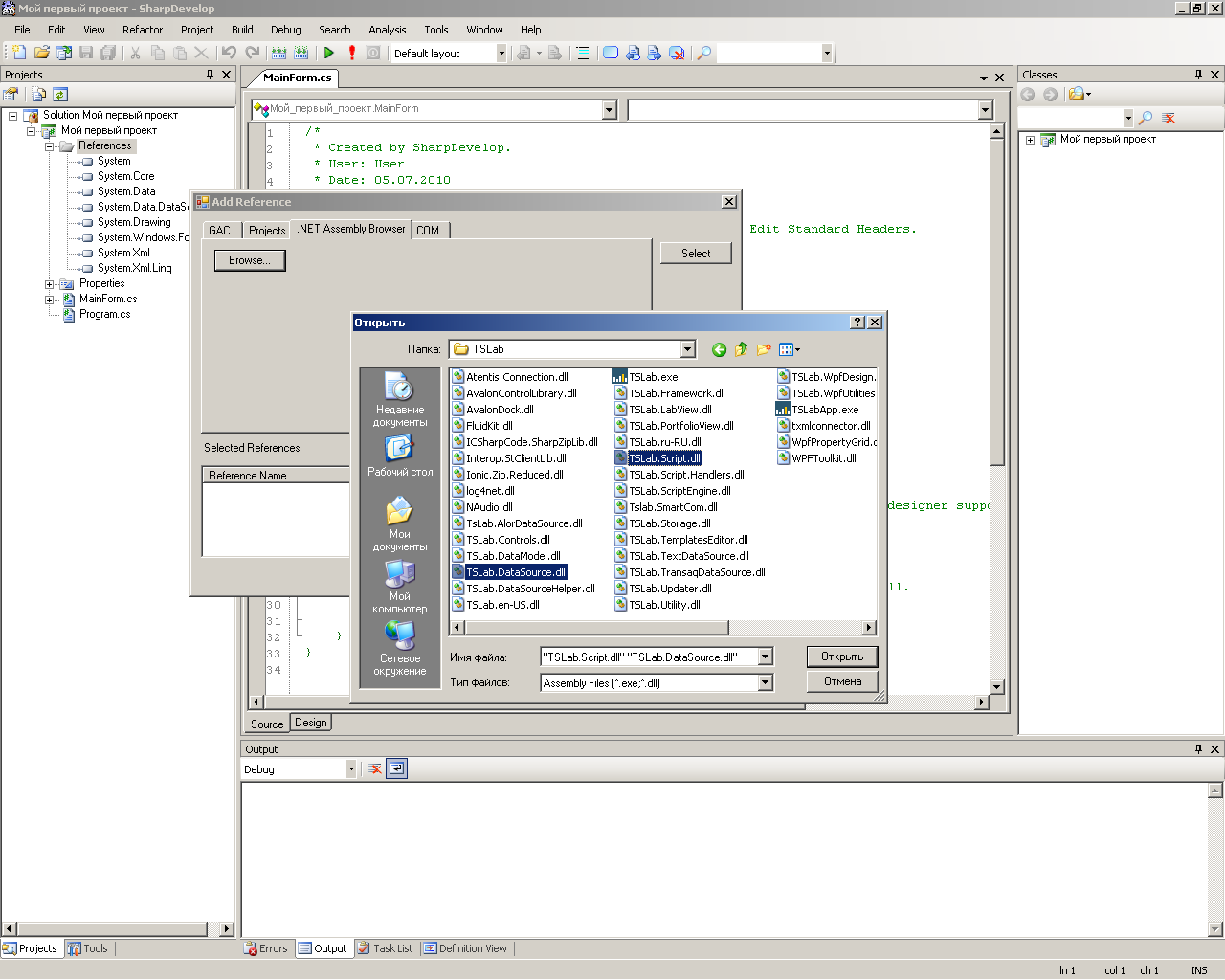Open the Папка folder dropdown
Screen dimensions: 1225x980
[x=687, y=350]
